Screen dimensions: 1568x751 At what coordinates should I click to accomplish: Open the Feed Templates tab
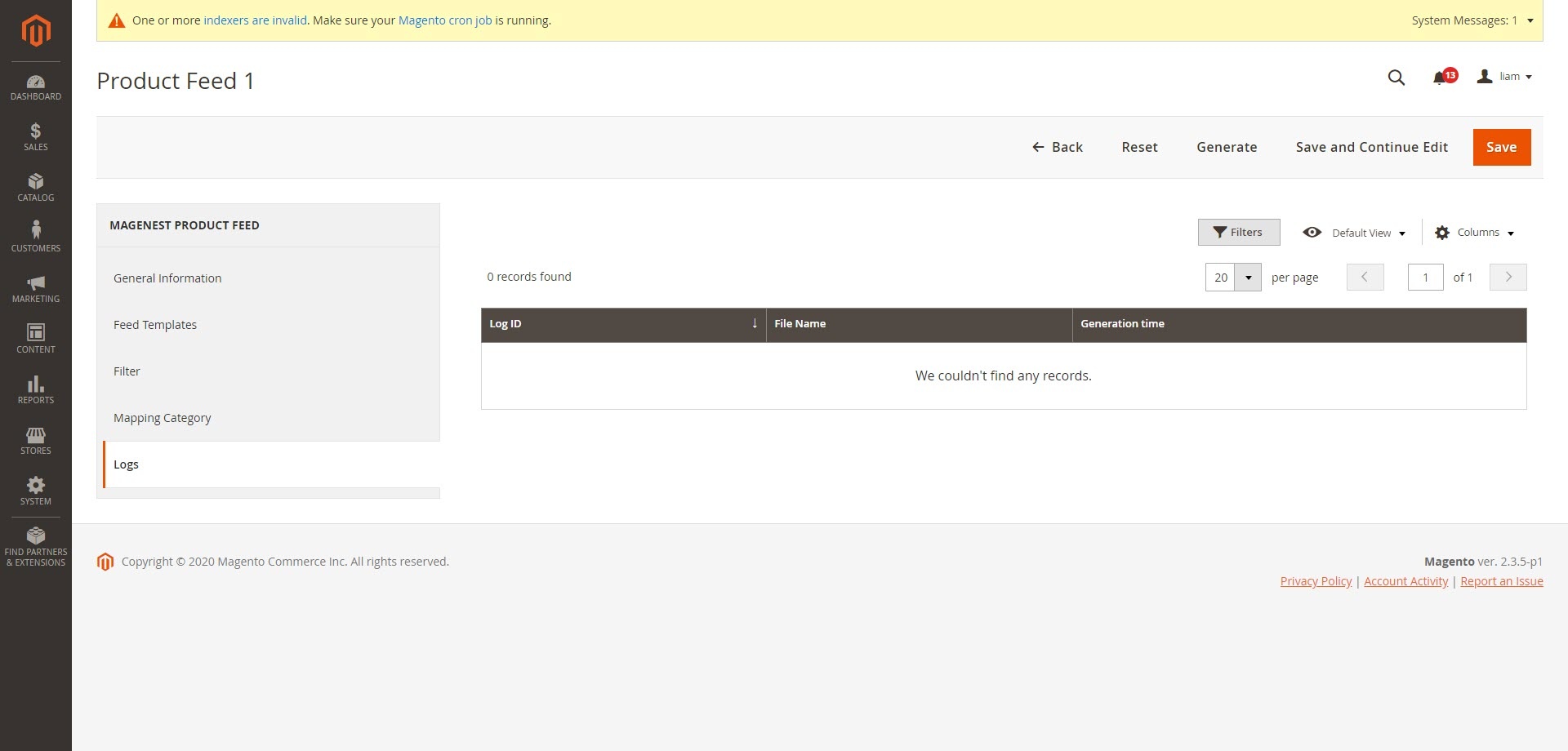coord(268,325)
